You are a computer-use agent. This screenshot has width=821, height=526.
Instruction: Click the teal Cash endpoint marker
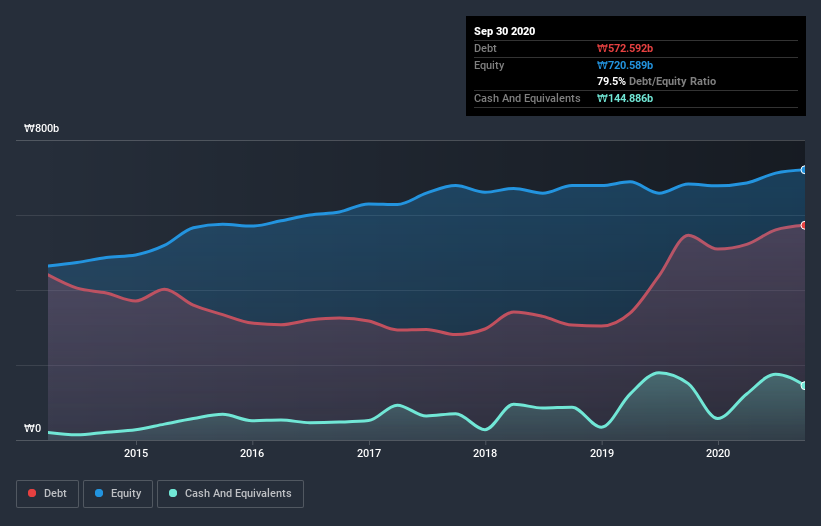click(x=804, y=386)
